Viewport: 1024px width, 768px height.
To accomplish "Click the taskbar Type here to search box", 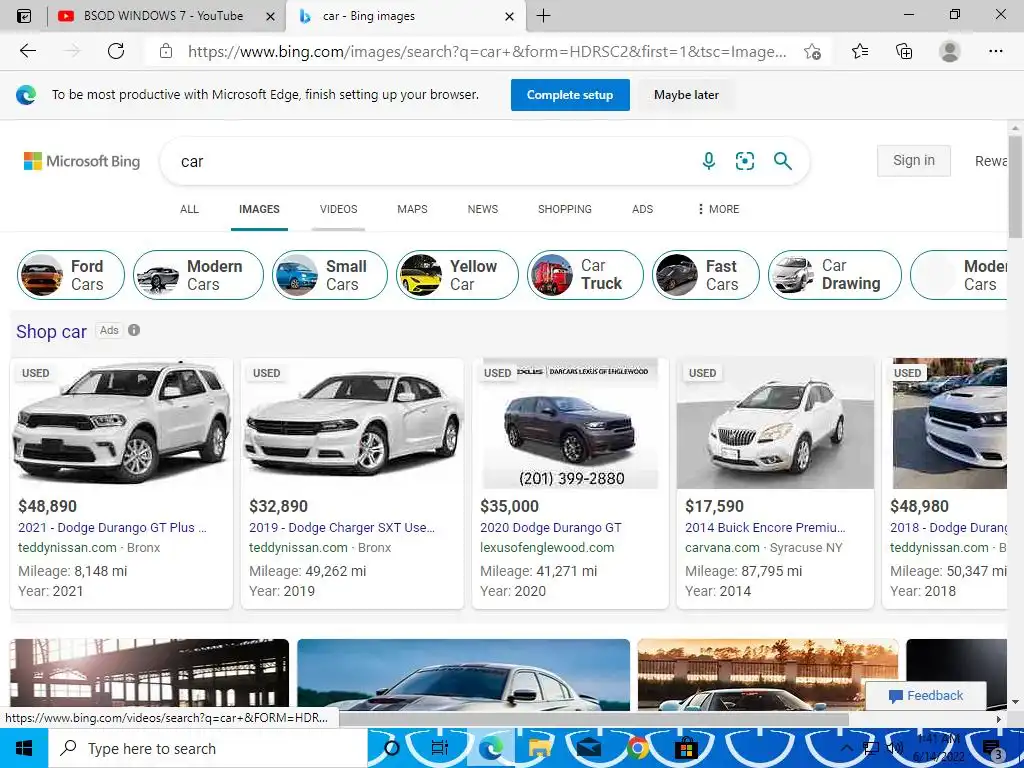I will point(208,748).
